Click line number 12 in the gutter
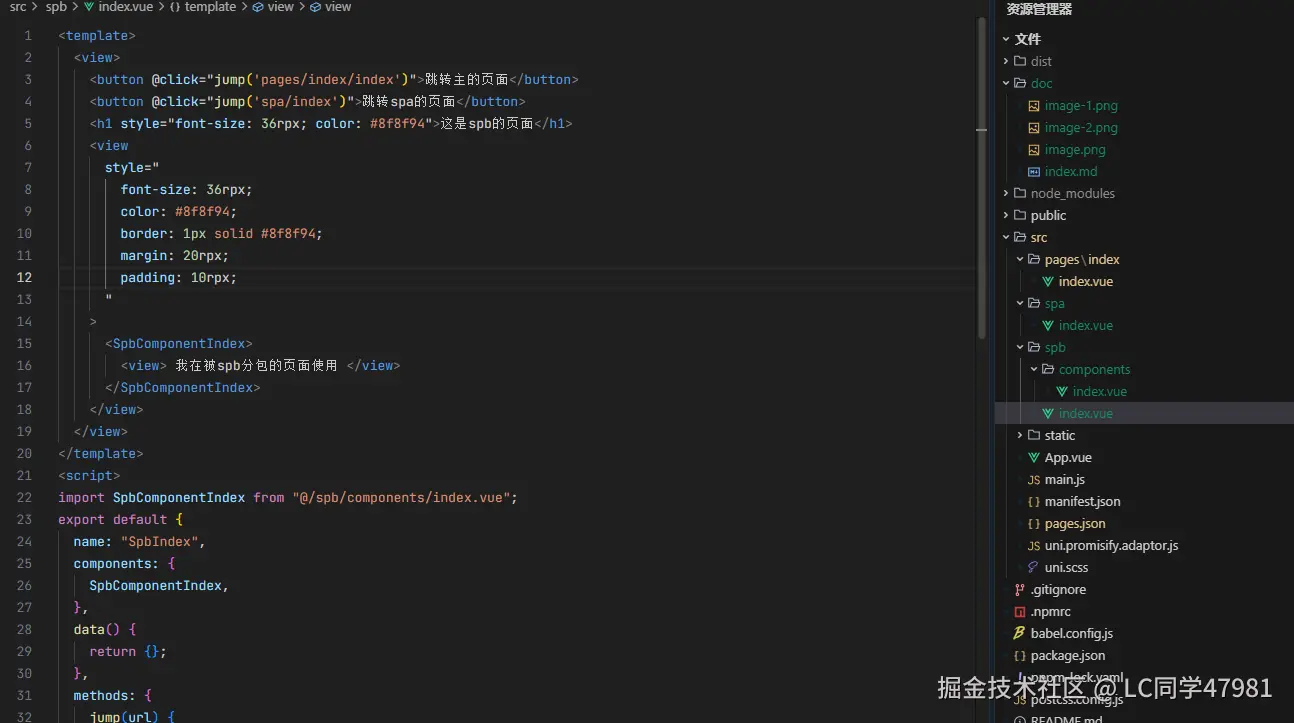Viewport: 1294px width, 723px height. tap(24, 277)
